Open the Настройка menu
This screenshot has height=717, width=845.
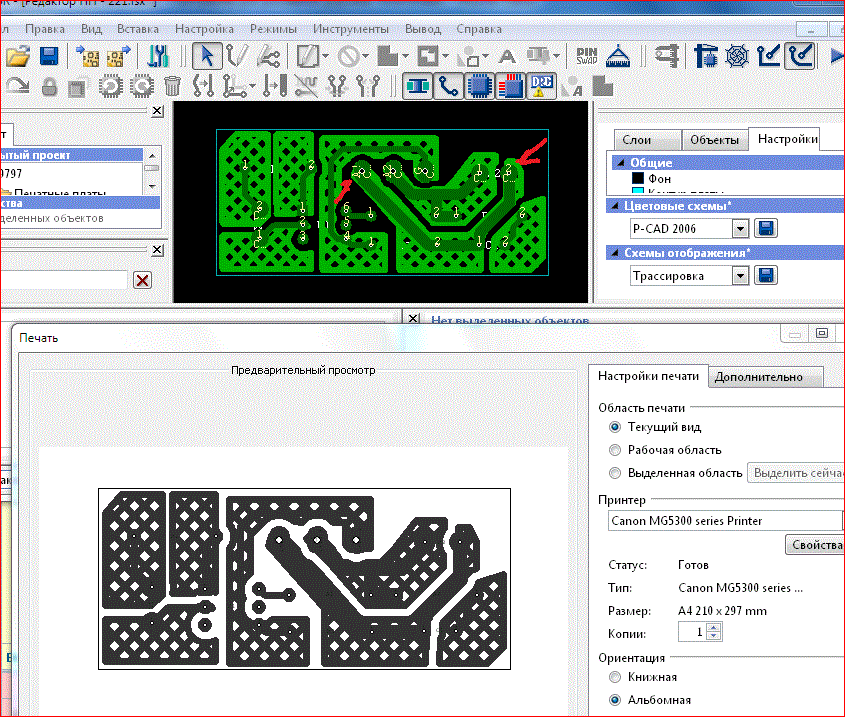pyautogui.click(x=204, y=29)
